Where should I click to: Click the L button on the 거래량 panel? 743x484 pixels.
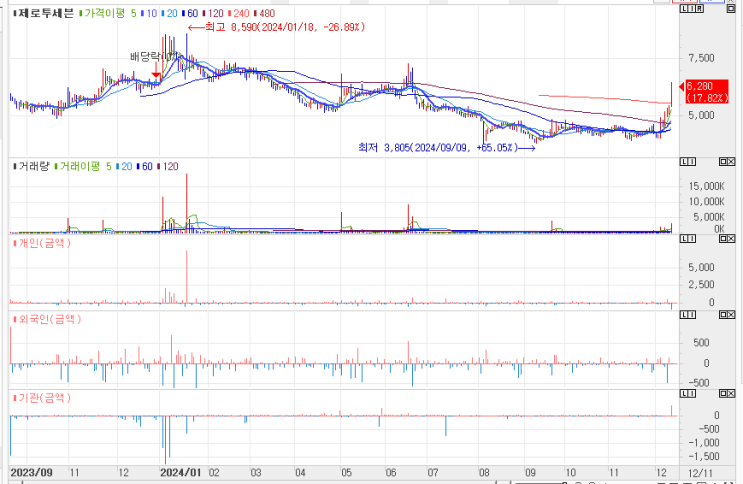(685, 162)
